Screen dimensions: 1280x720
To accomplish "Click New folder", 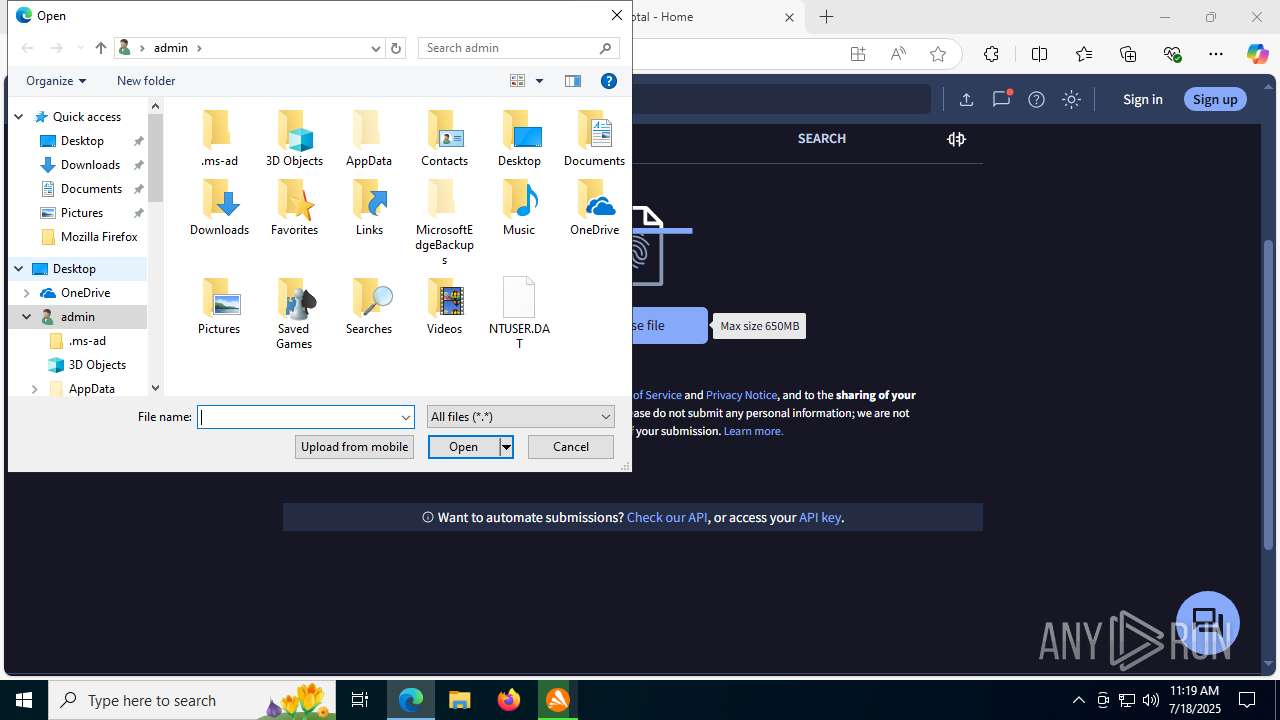I will (x=146, y=81).
